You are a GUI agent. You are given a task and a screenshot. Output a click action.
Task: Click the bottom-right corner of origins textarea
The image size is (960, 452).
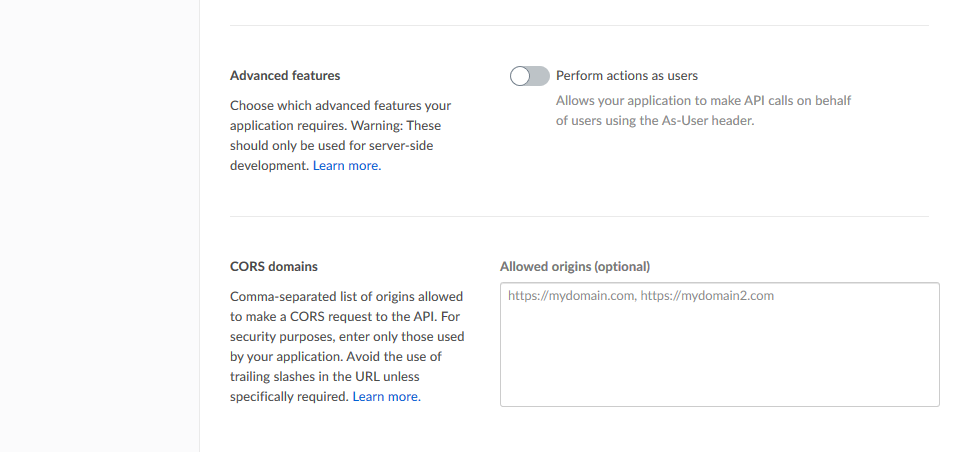934,401
